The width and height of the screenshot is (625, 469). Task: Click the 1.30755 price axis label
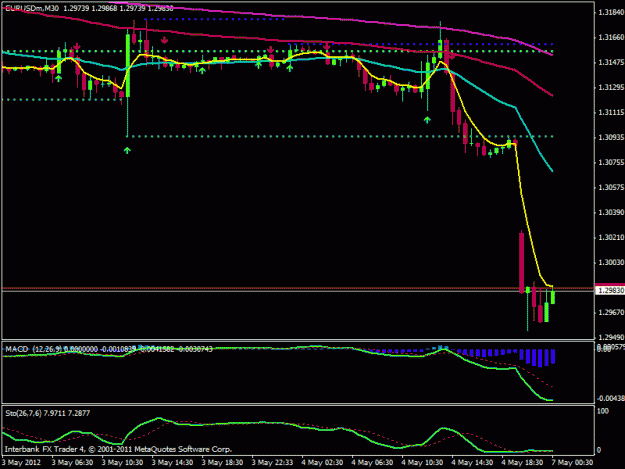click(x=611, y=162)
